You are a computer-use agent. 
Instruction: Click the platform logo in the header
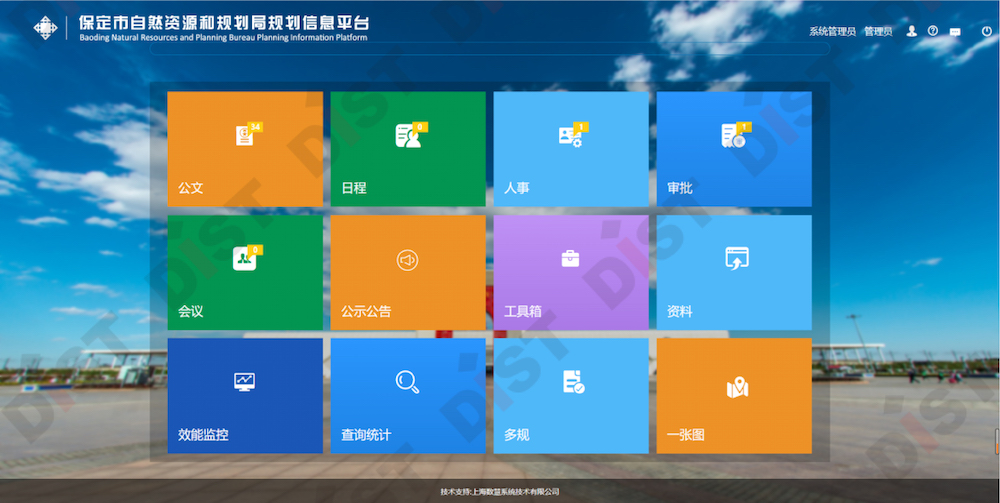coord(46,28)
